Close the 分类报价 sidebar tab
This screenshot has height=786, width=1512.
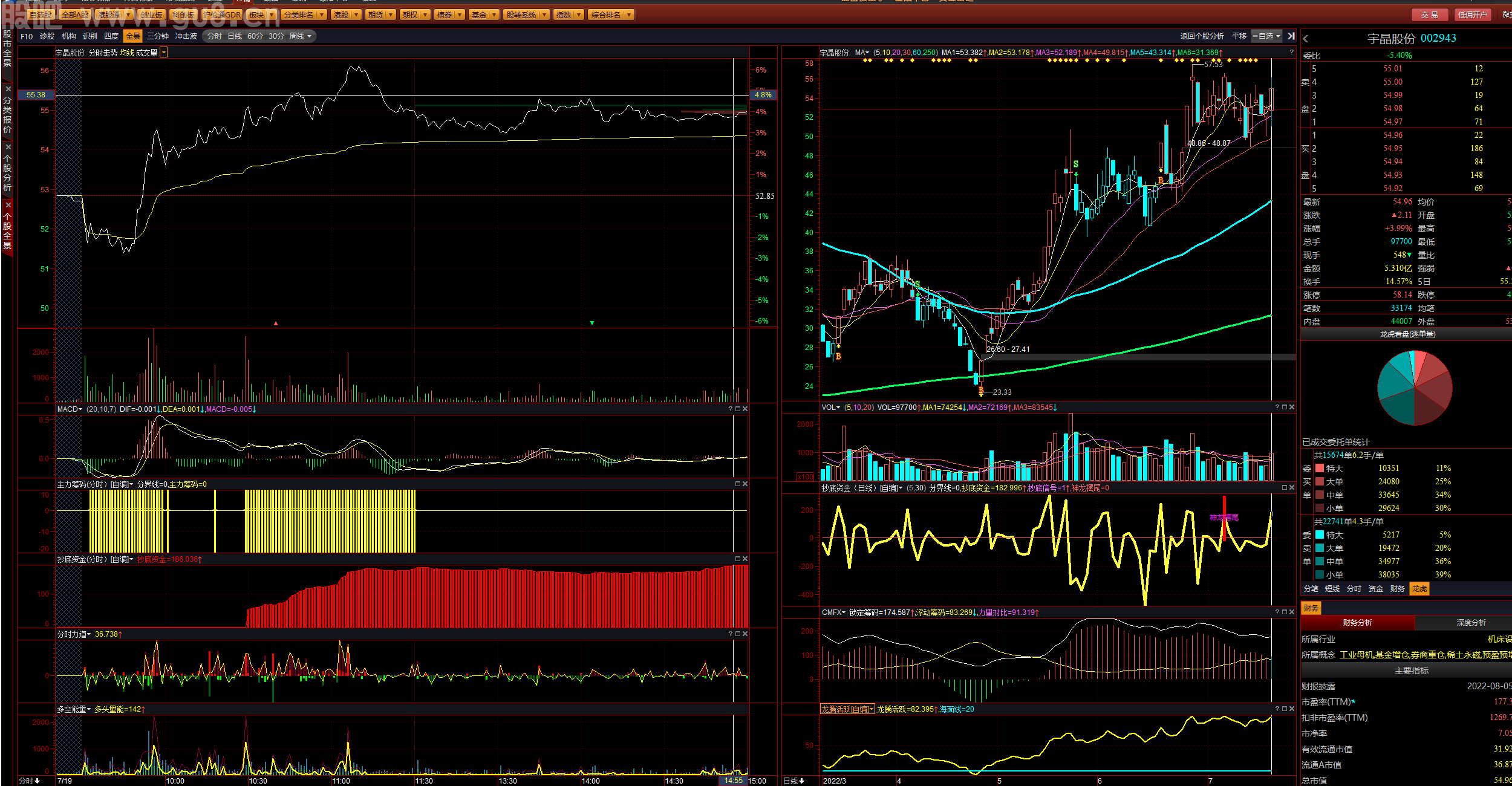click(x=8, y=89)
